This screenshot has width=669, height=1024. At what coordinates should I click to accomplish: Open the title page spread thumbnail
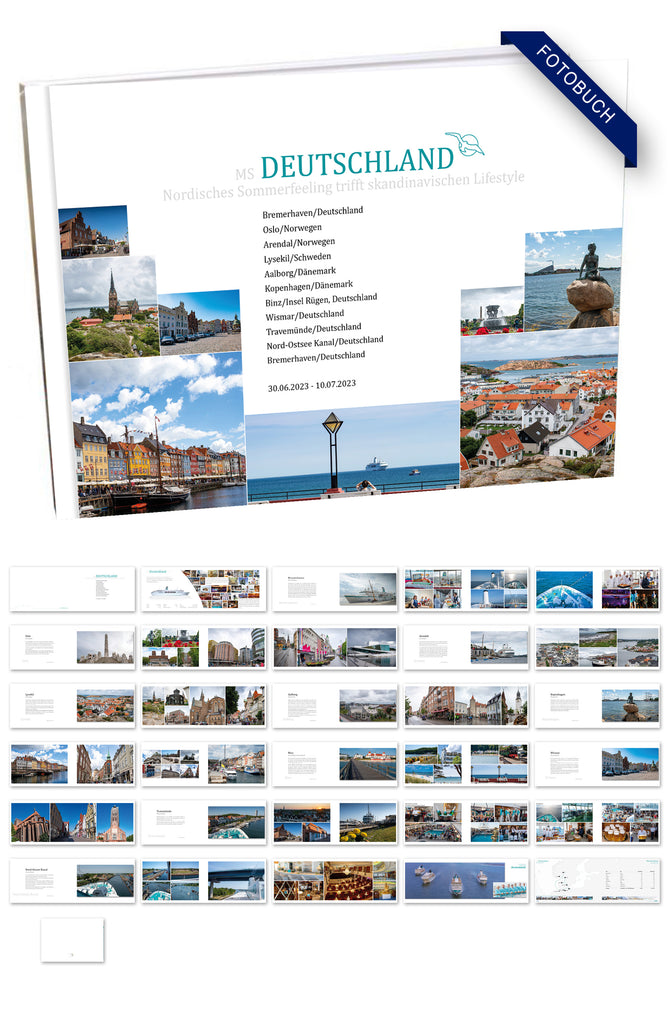[x=73, y=589]
